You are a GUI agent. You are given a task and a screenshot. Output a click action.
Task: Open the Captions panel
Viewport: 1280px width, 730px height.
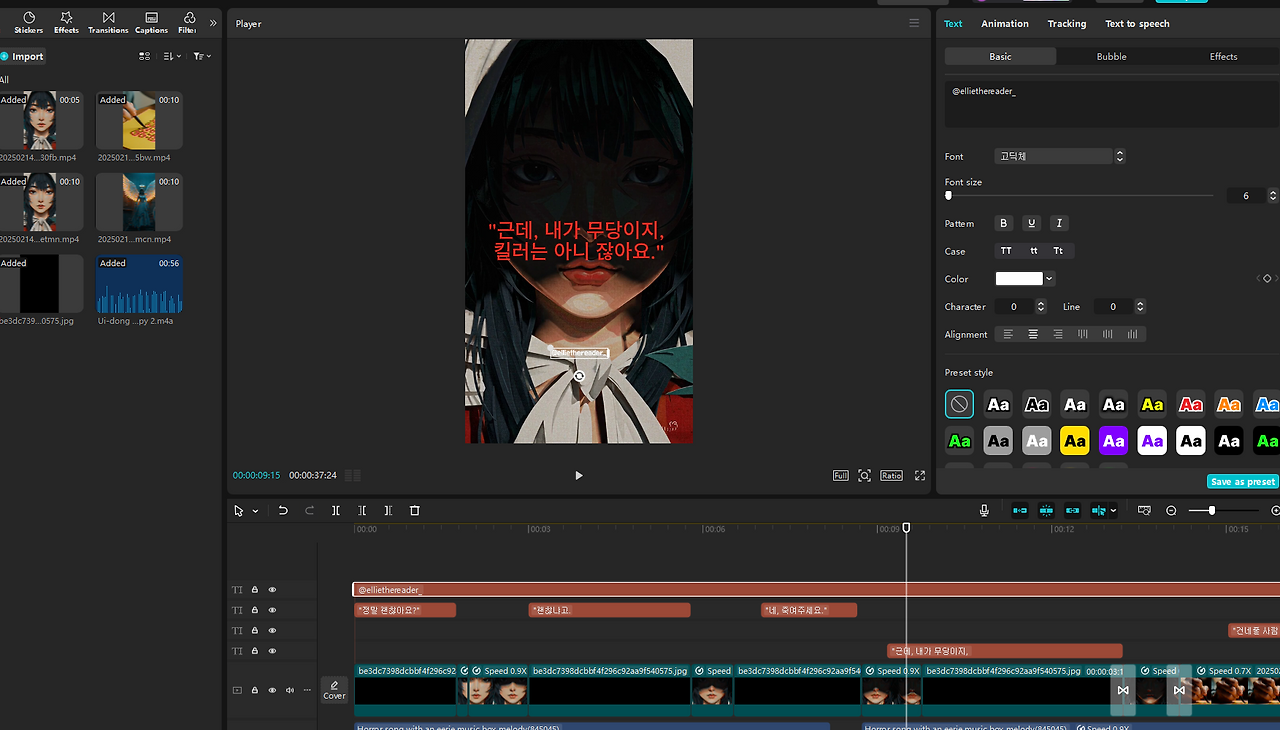[151, 22]
